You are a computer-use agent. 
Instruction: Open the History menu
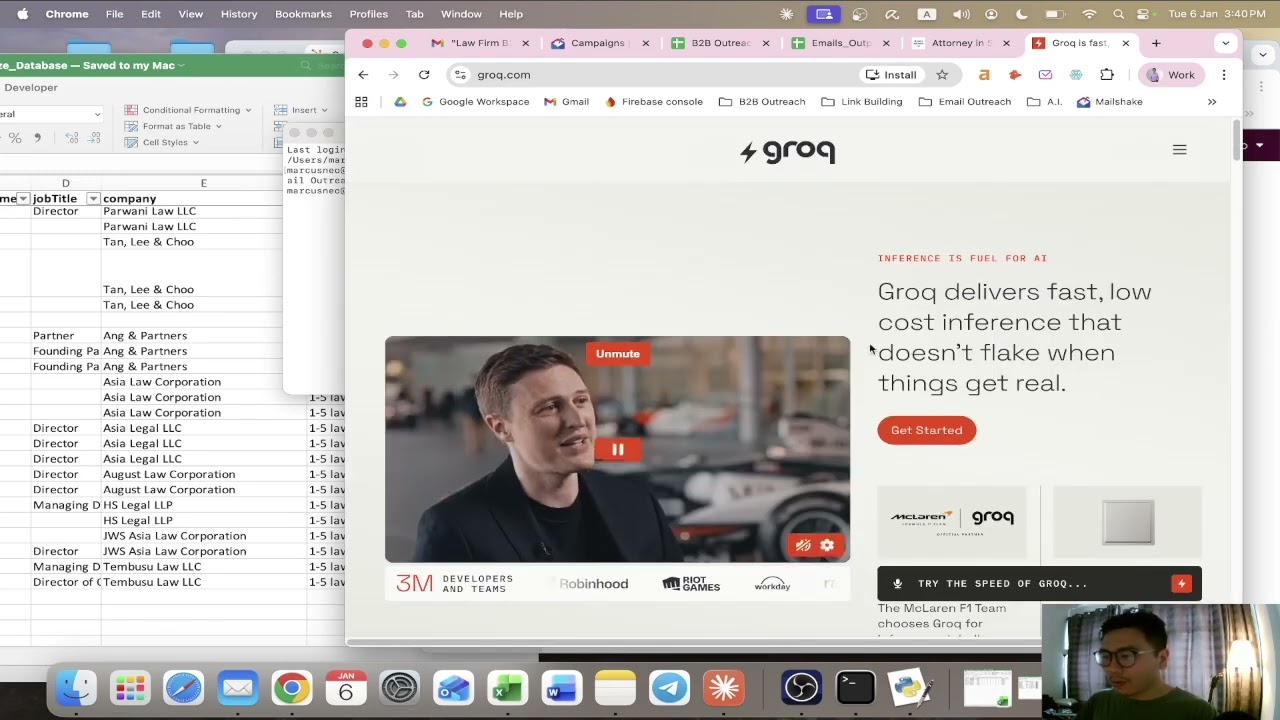pyautogui.click(x=238, y=14)
